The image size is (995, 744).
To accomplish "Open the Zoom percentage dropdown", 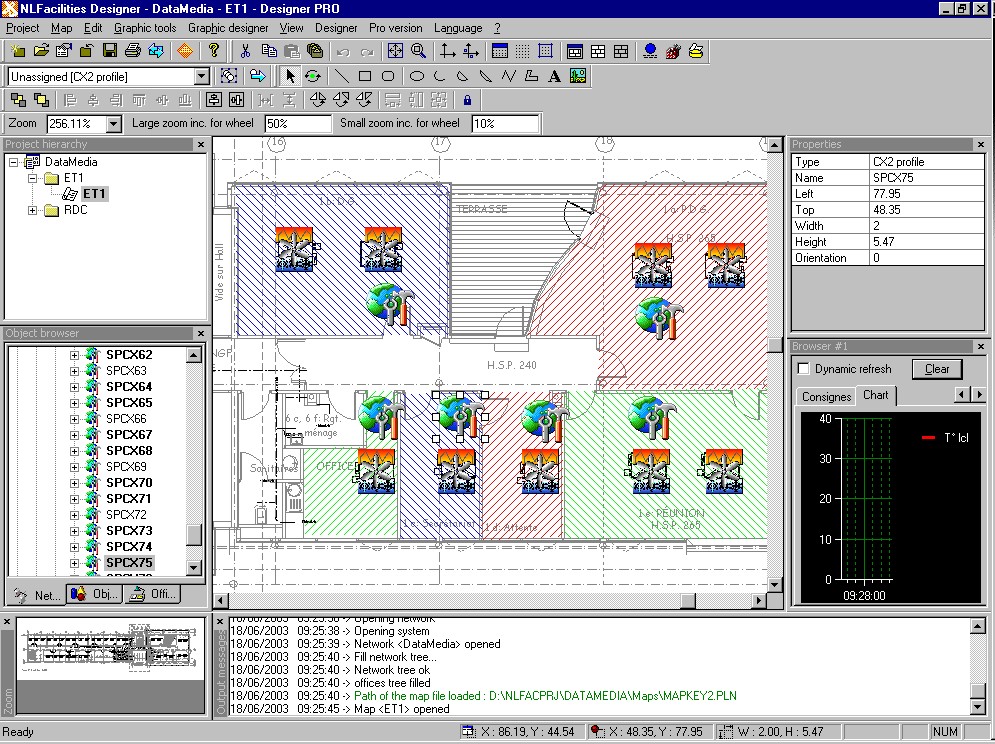I will [113, 124].
